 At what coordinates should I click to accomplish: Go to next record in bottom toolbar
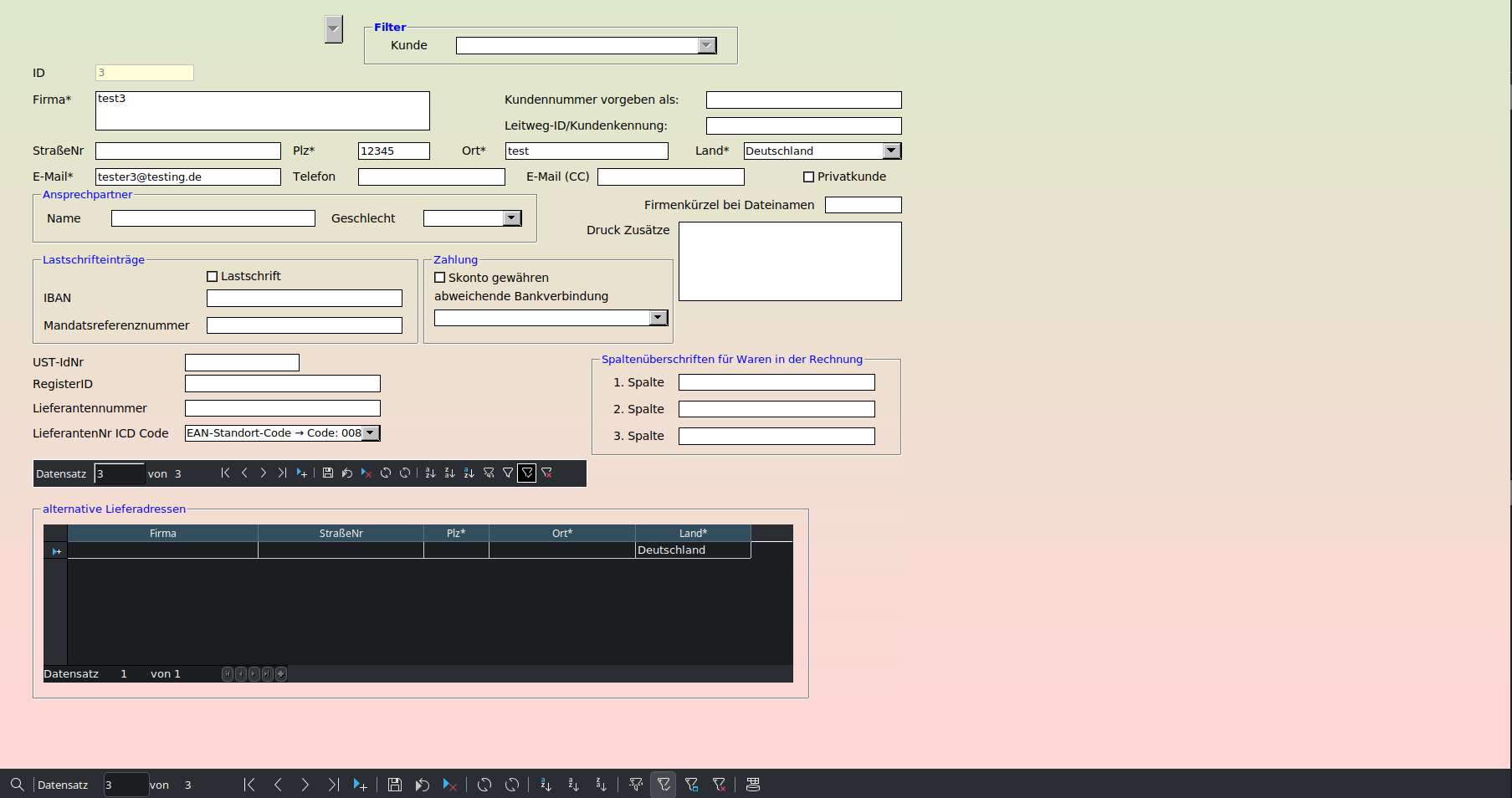click(305, 785)
